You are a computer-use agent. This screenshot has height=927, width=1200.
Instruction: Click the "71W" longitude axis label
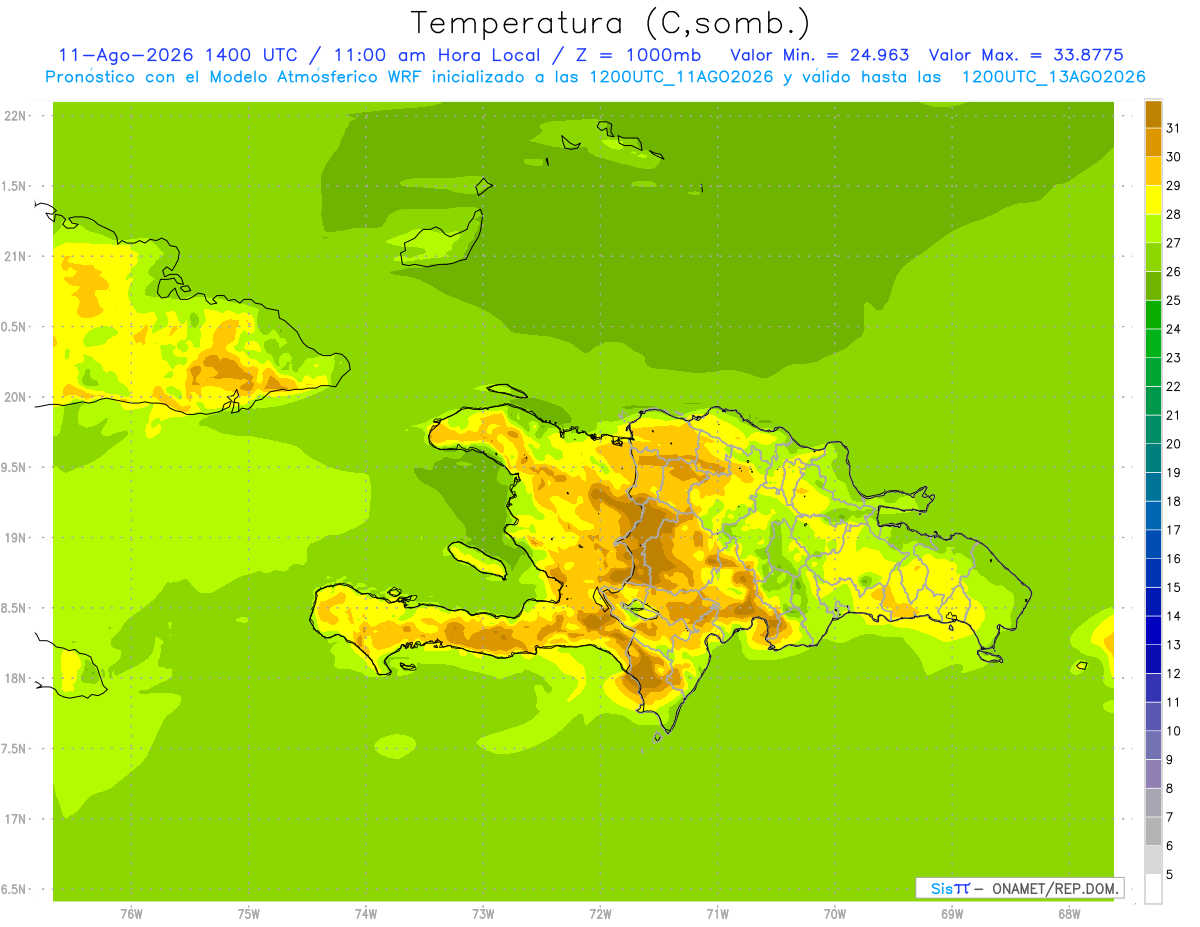717,914
